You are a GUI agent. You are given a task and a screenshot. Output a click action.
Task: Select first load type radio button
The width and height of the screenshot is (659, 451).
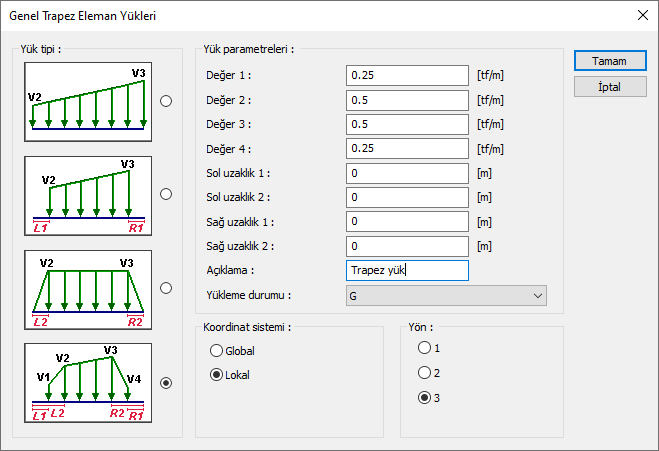(166, 101)
